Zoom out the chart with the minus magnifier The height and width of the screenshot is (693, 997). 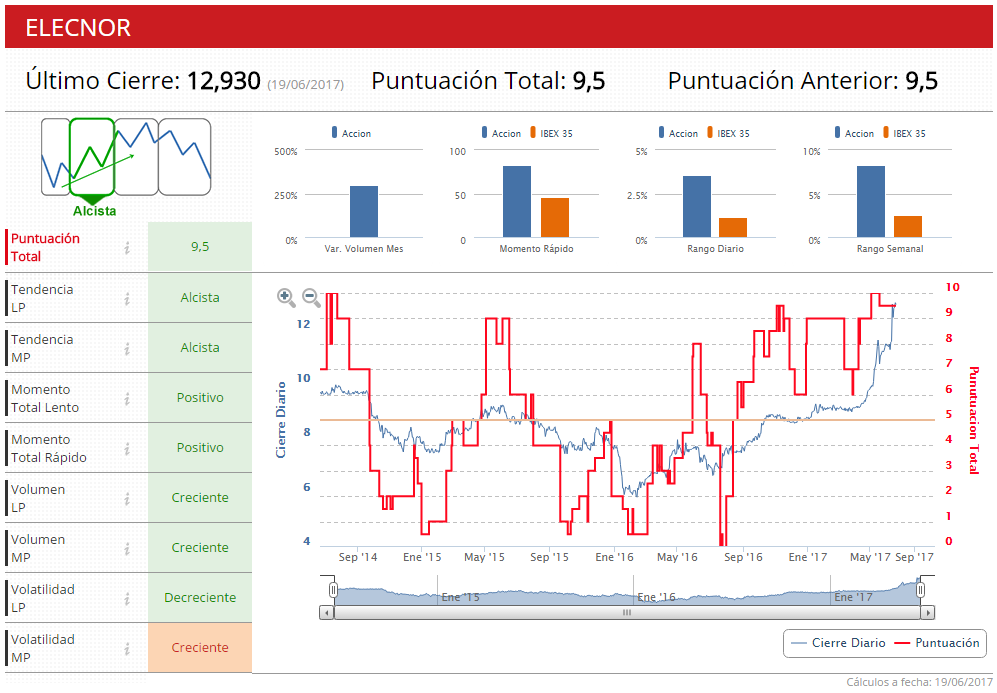311,297
